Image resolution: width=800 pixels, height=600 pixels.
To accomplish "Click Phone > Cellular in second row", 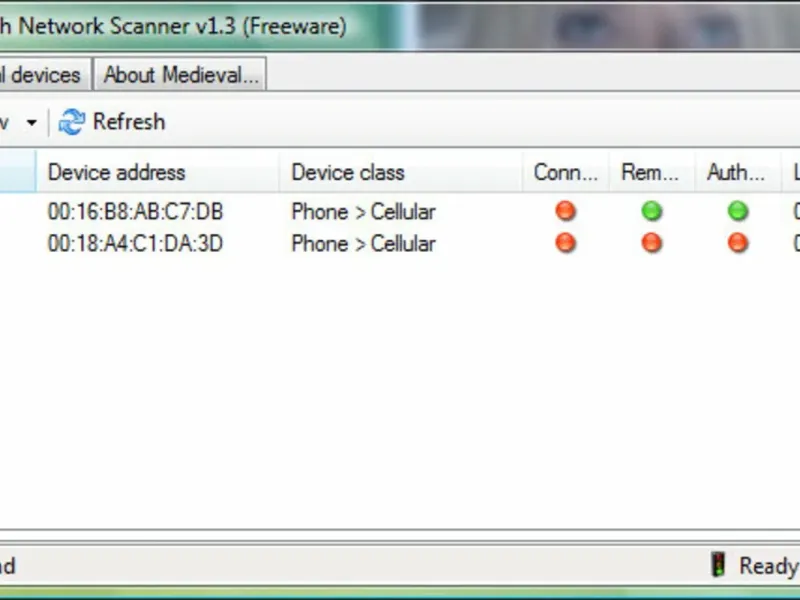I will click(363, 243).
